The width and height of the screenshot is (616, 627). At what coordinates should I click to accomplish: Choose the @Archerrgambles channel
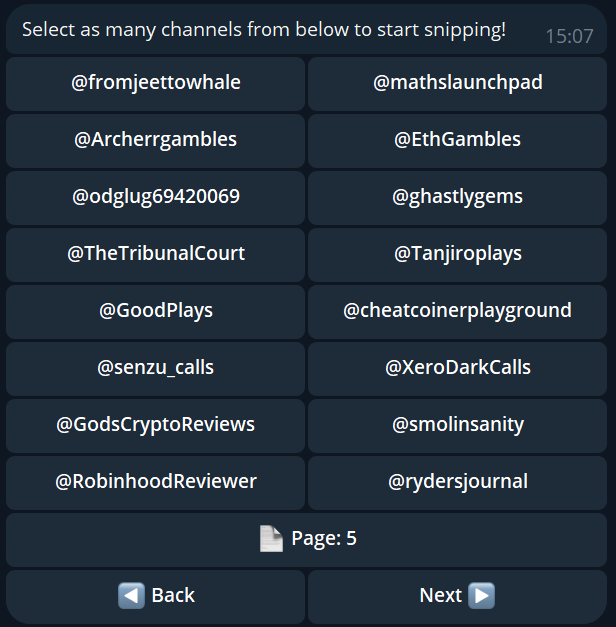point(155,140)
